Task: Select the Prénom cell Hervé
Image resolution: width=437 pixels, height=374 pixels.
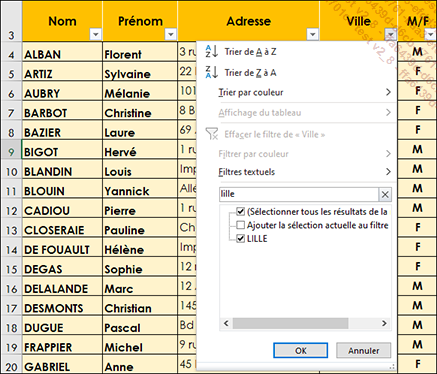Action: click(x=140, y=150)
